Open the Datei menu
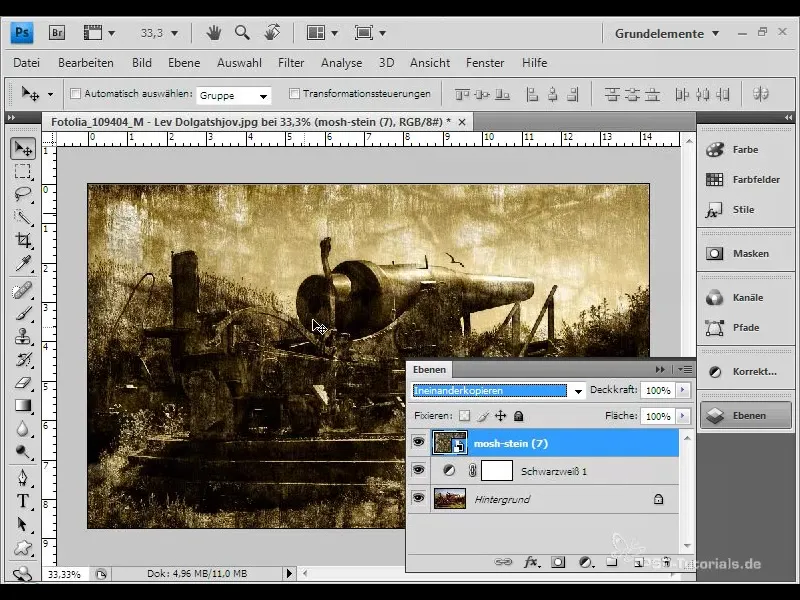Viewport: 800px width, 600px height. pyautogui.click(x=26, y=63)
